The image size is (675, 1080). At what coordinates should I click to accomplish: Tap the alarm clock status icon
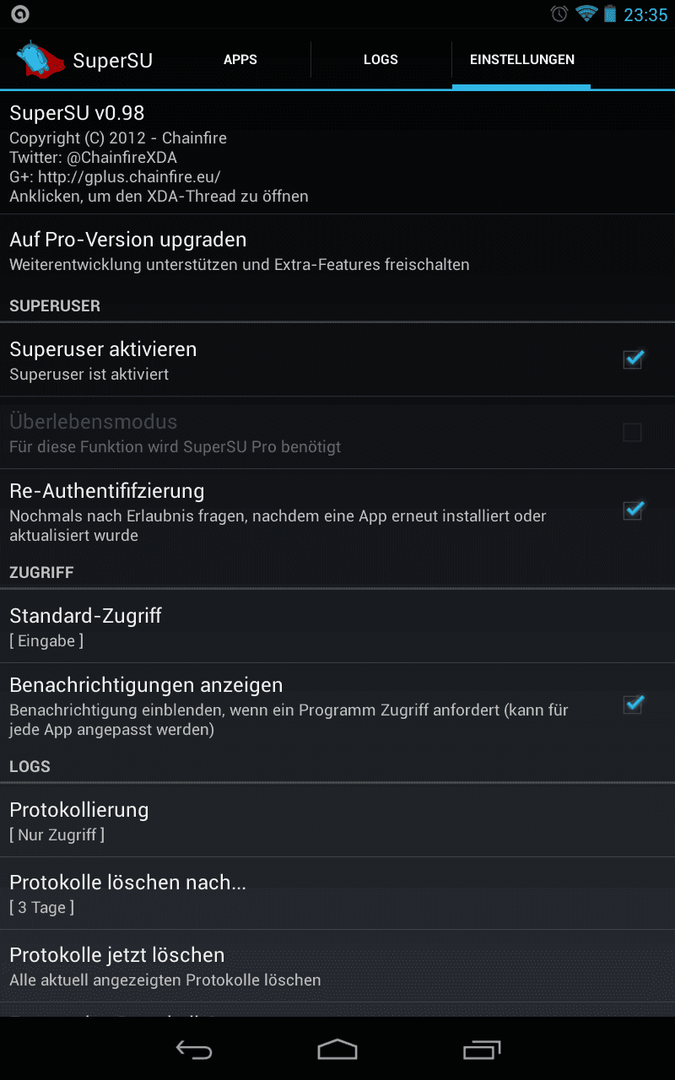tap(559, 14)
